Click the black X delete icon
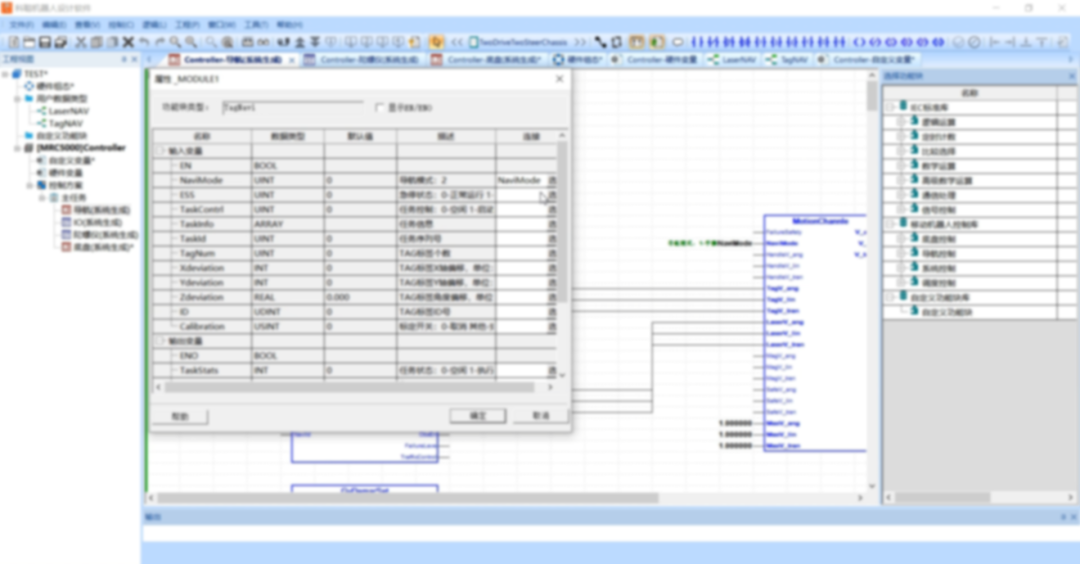 pos(128,42)
